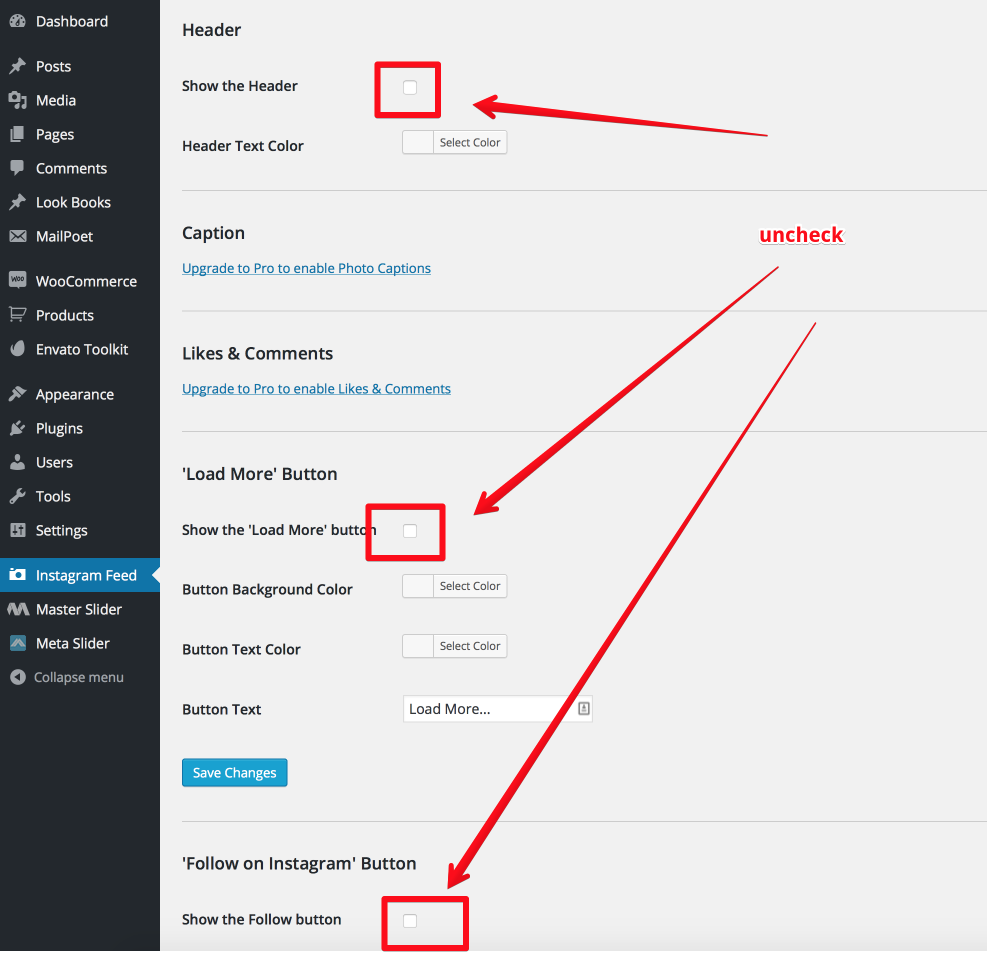Viewport: 987px width, 953px height.
Task: Go to Posts menu item
Action: click(80, 66)
